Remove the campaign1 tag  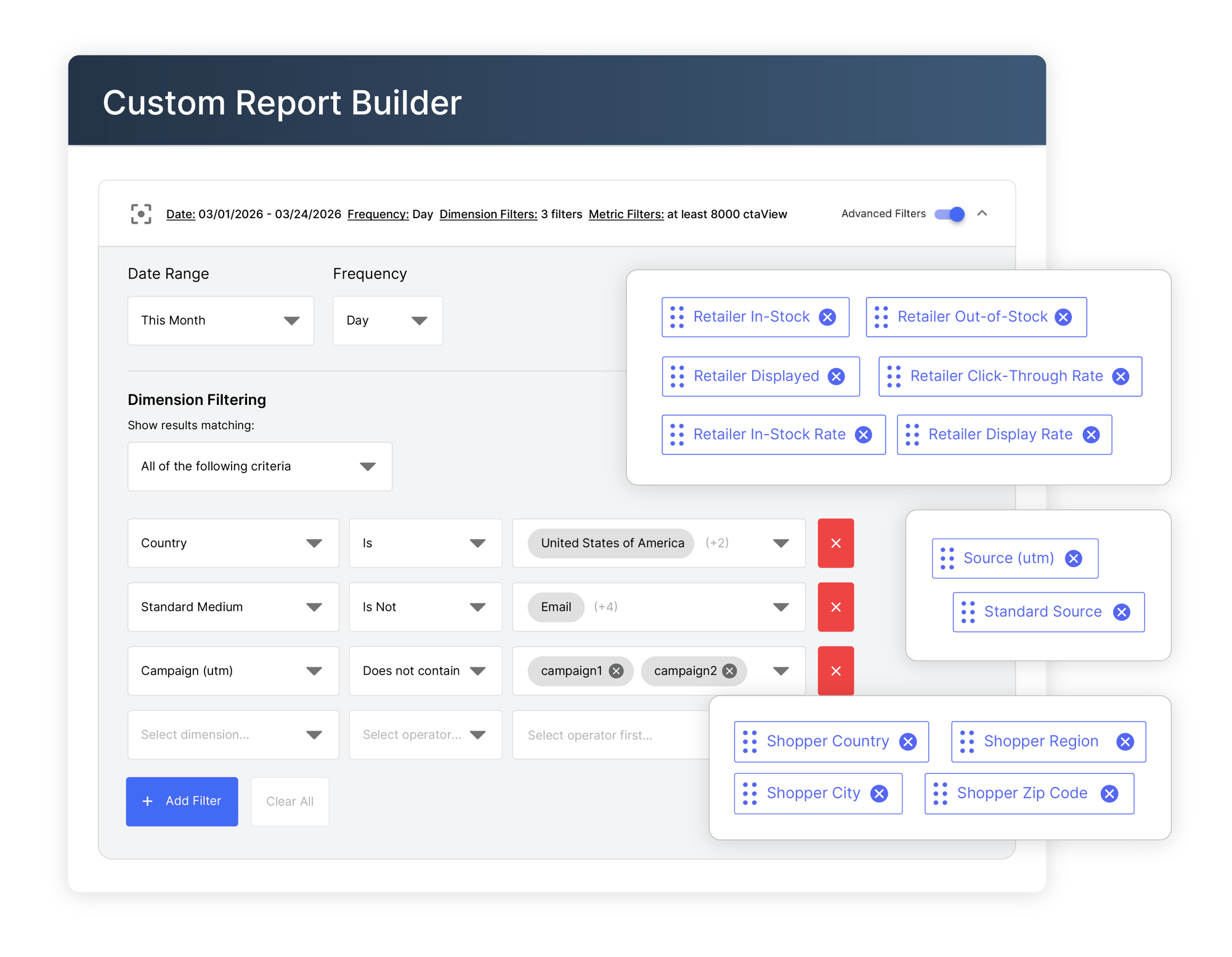615,671
